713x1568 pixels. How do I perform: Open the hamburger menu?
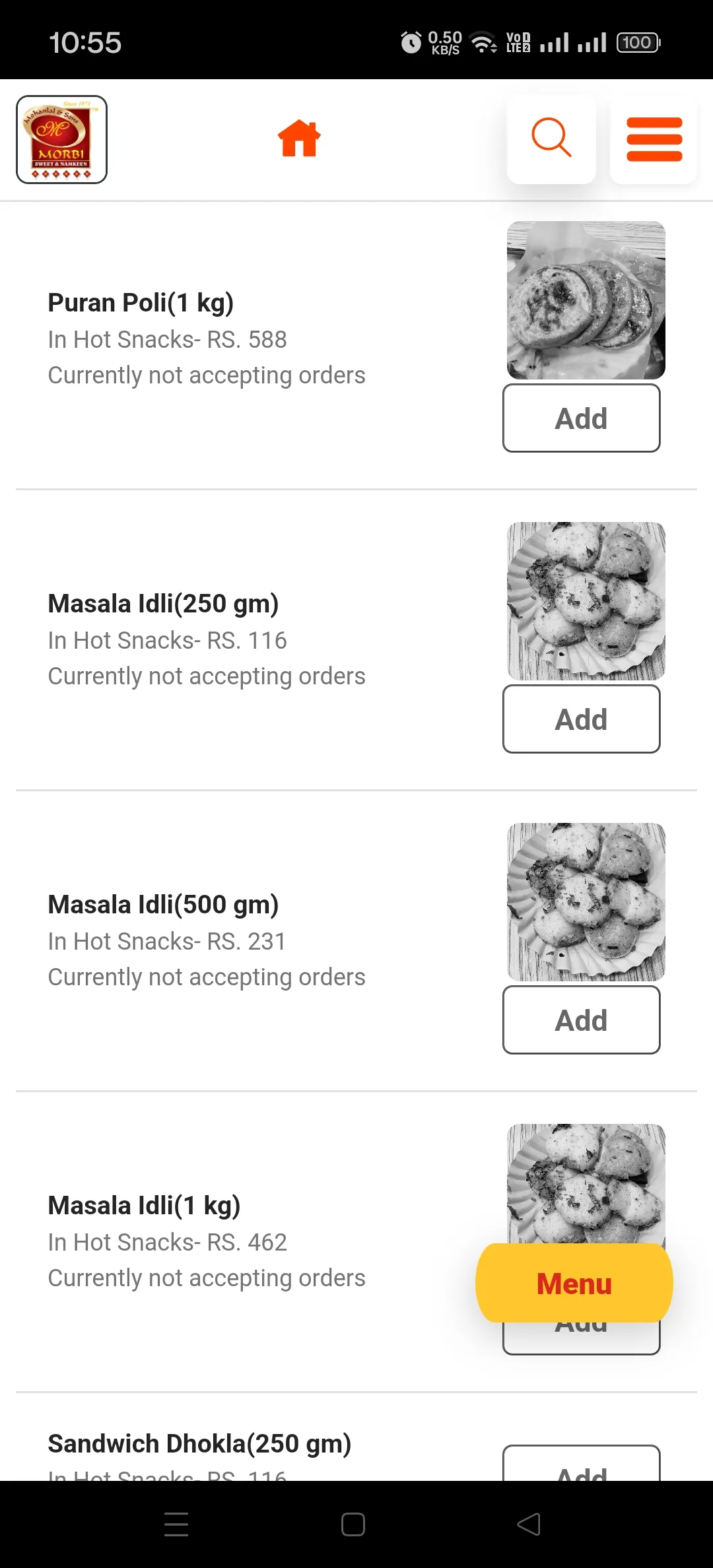tap(654, 139)
